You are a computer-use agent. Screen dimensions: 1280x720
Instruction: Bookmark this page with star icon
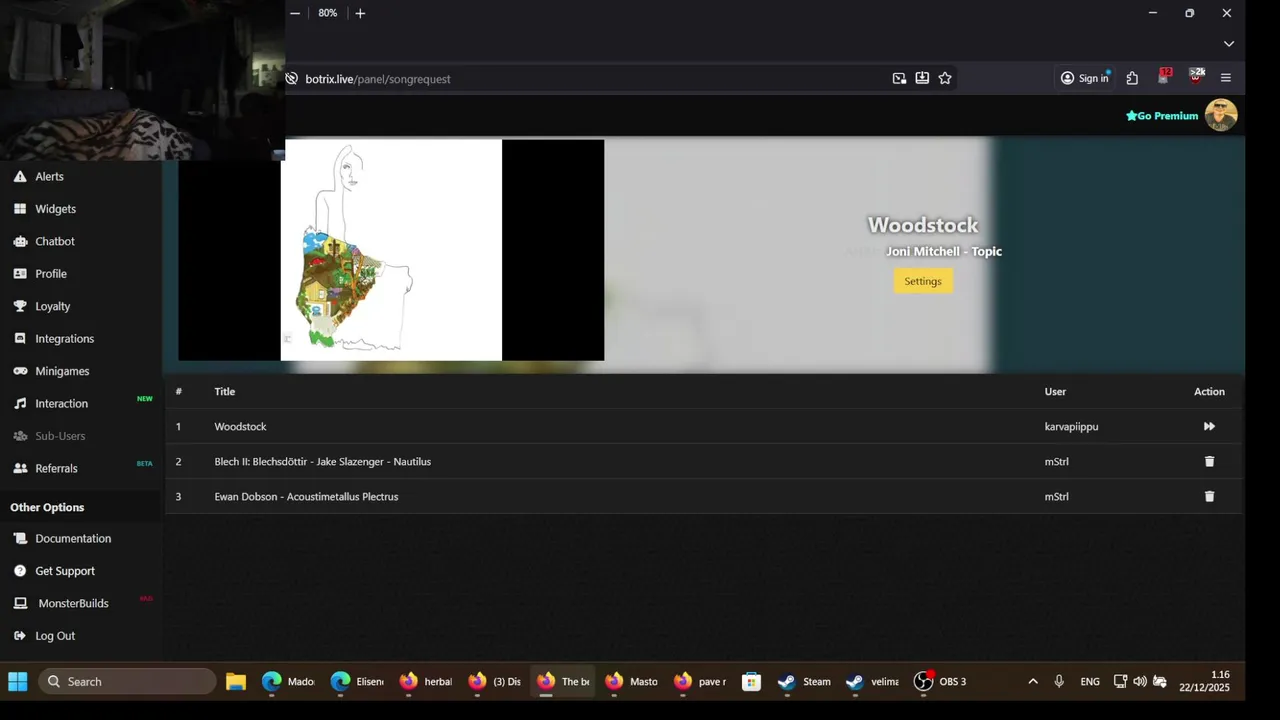coord(945,78)
